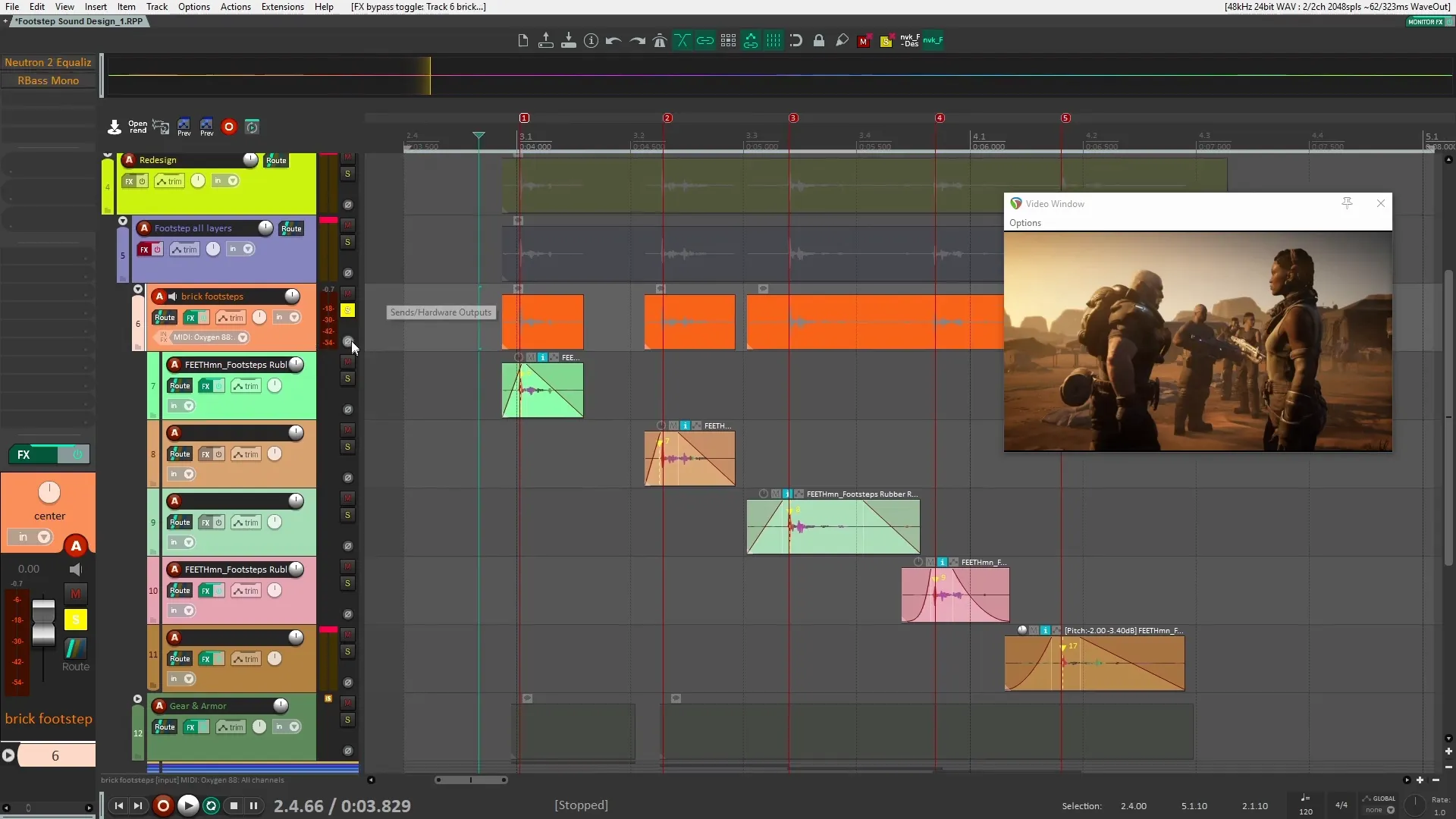This screenshot has width=1456, height=819.
Task: Toggle envelope points move with items icon
Action: pos(751,41)
